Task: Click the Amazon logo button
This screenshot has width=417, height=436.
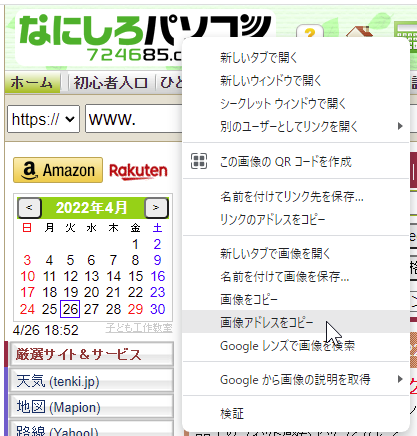Action: coord(58,170)
